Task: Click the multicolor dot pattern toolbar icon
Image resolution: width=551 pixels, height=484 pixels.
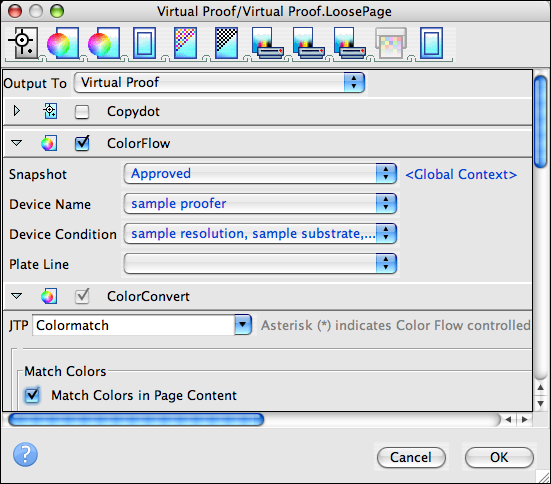Action: click(185, 43)
